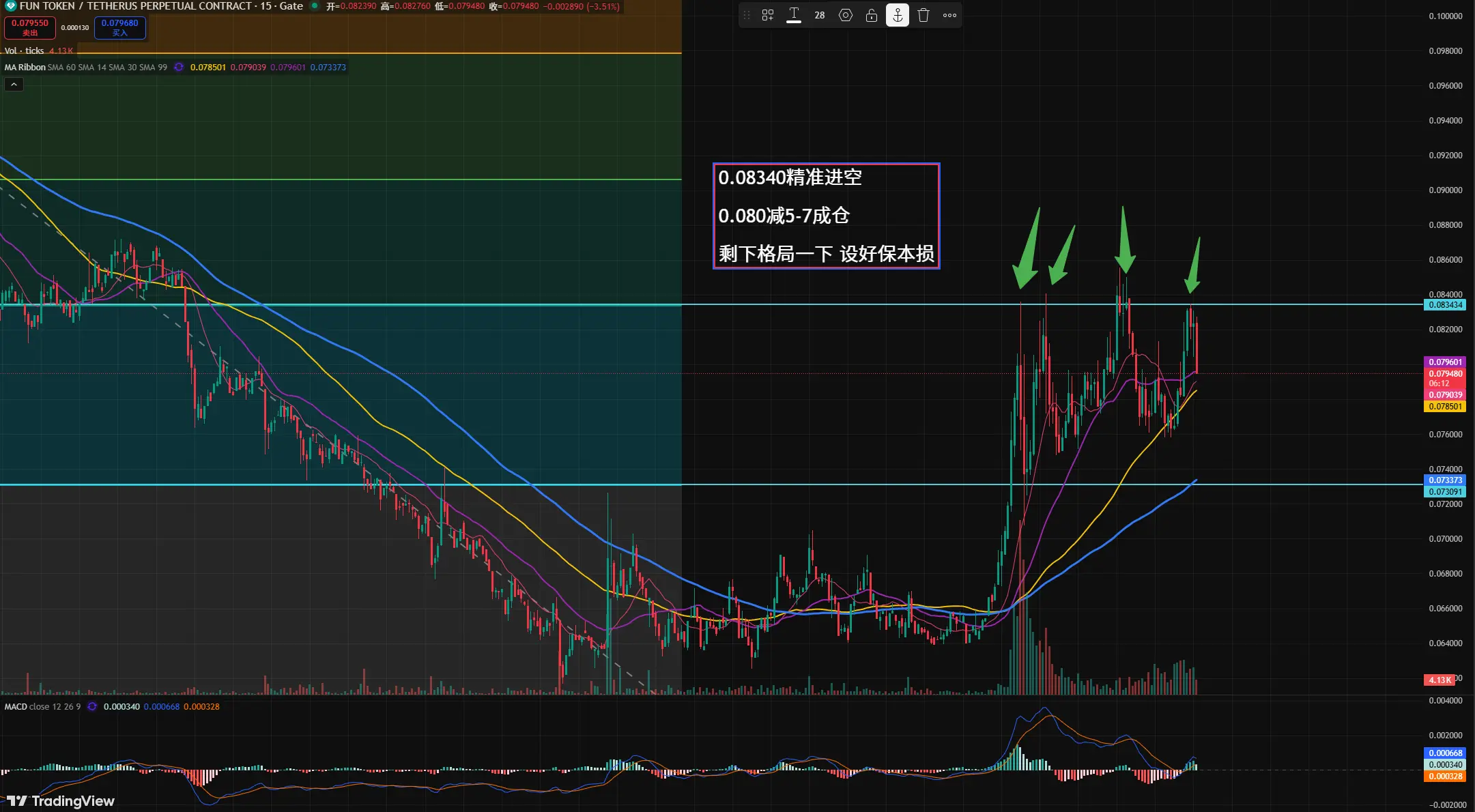This screenshot has height=812, width=1475.
Task: Click the green market status dot
Action: 314,6
